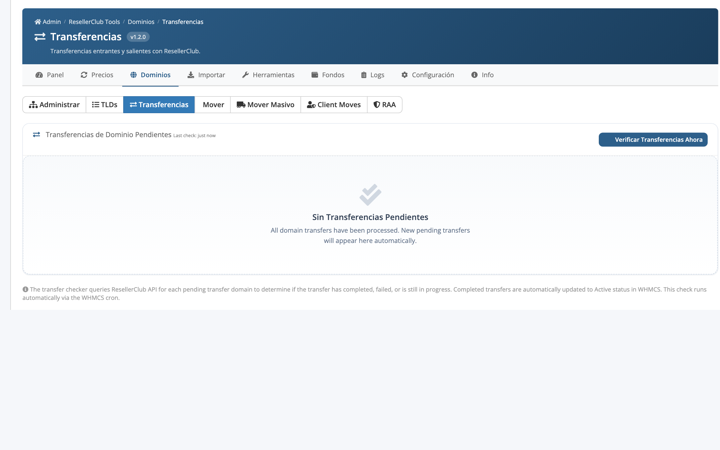The height and width of the screenshot is (450, 720).
Task: Click the download icon on Importar tab
Action: pos(191,75)
